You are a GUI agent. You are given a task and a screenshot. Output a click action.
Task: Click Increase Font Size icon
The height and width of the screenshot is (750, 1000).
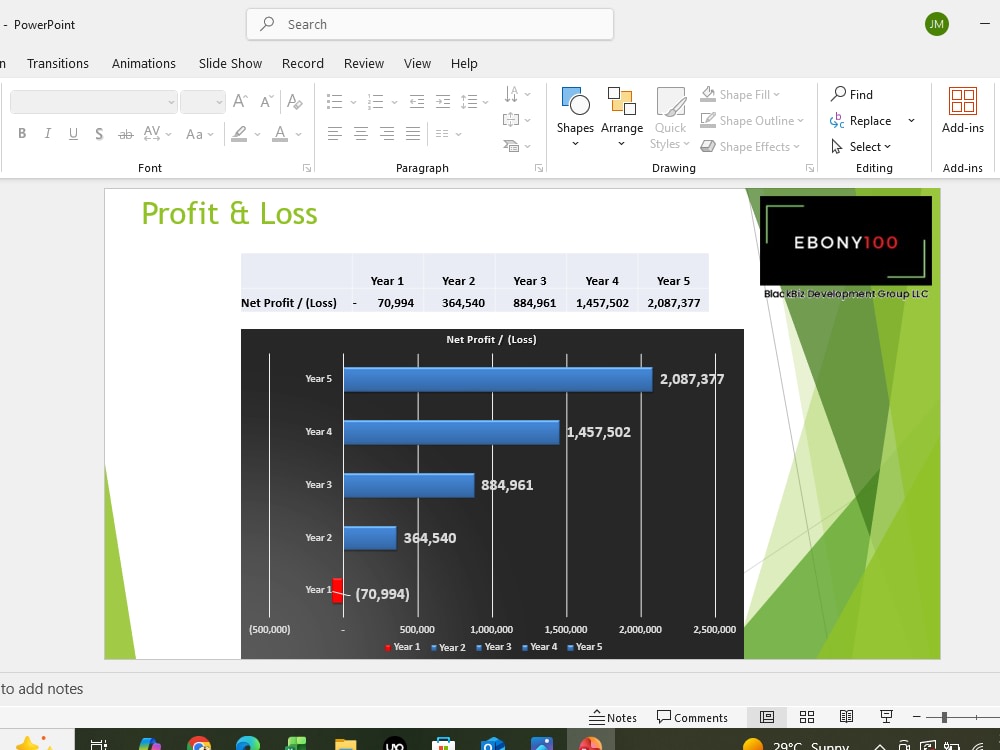[x=240, y=101]
